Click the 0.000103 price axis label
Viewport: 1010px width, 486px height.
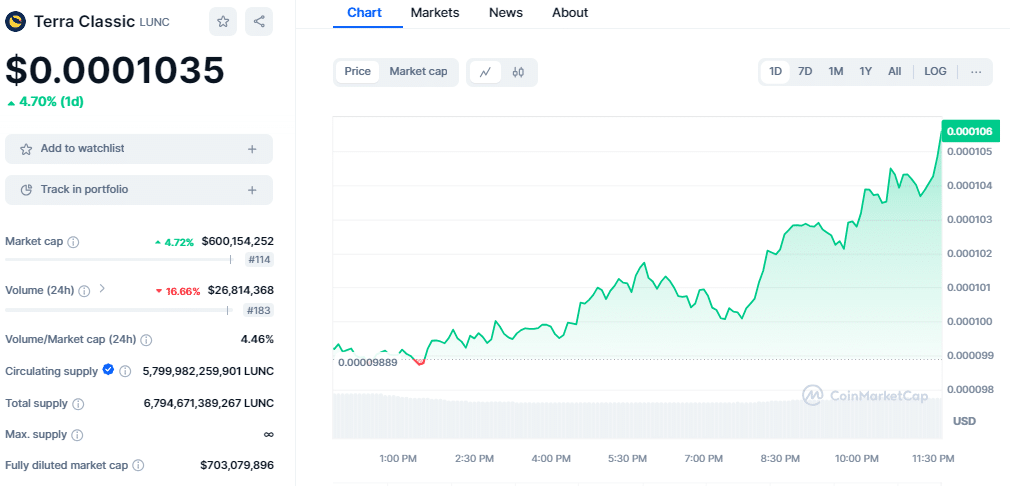click(969, 220)
